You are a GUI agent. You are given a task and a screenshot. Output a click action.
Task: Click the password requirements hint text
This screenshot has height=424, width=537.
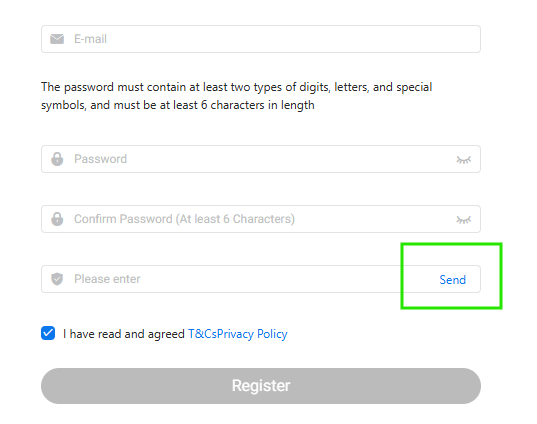[237, 96]
